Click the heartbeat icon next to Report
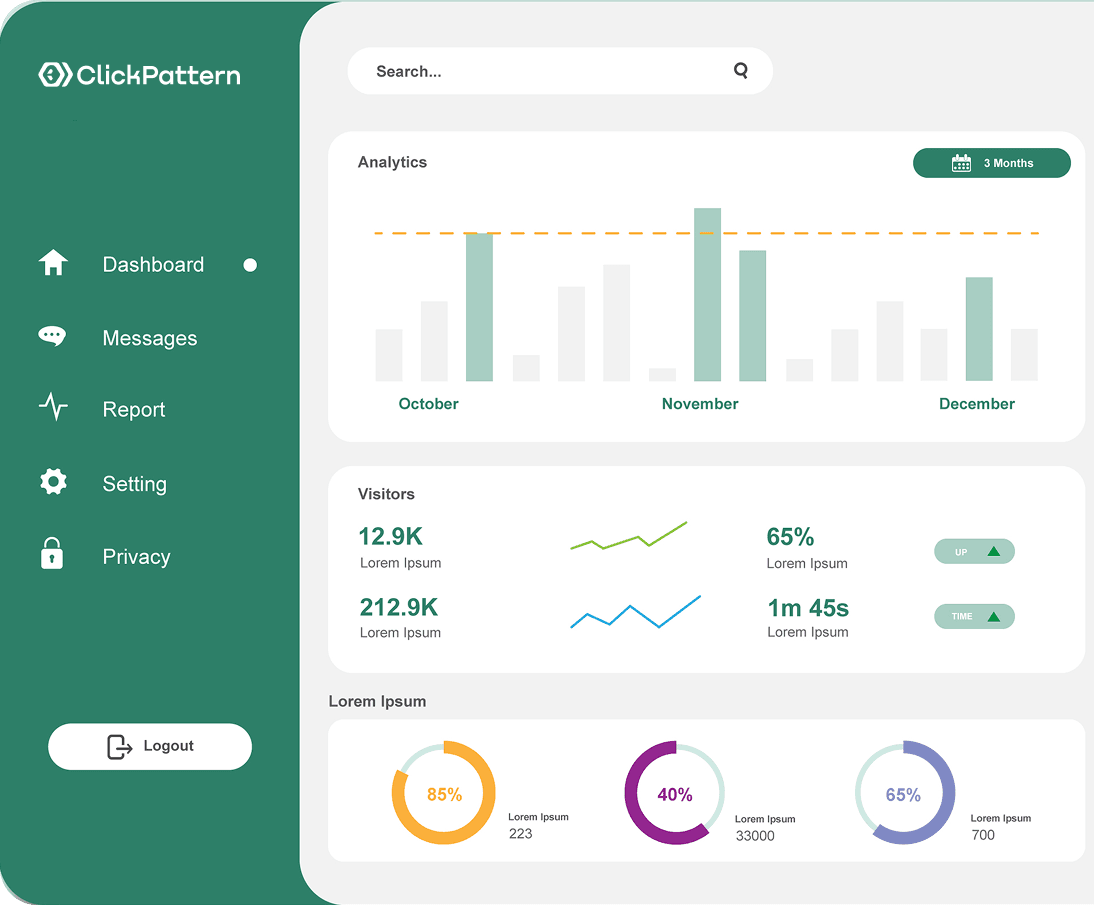 52,407
